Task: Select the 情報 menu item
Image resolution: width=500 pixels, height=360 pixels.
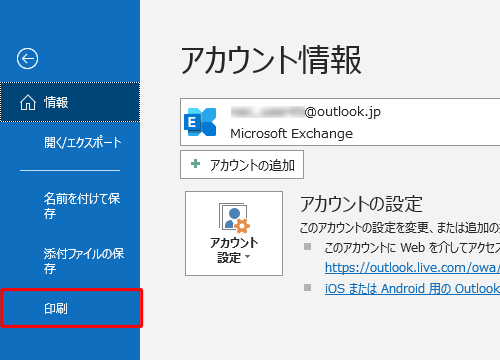Action: pos(70,102)
